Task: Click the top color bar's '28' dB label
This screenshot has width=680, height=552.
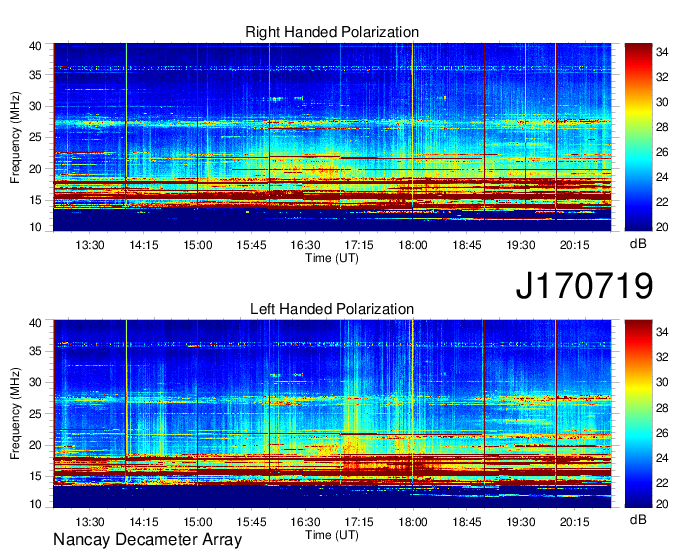Action: (662, 127)
